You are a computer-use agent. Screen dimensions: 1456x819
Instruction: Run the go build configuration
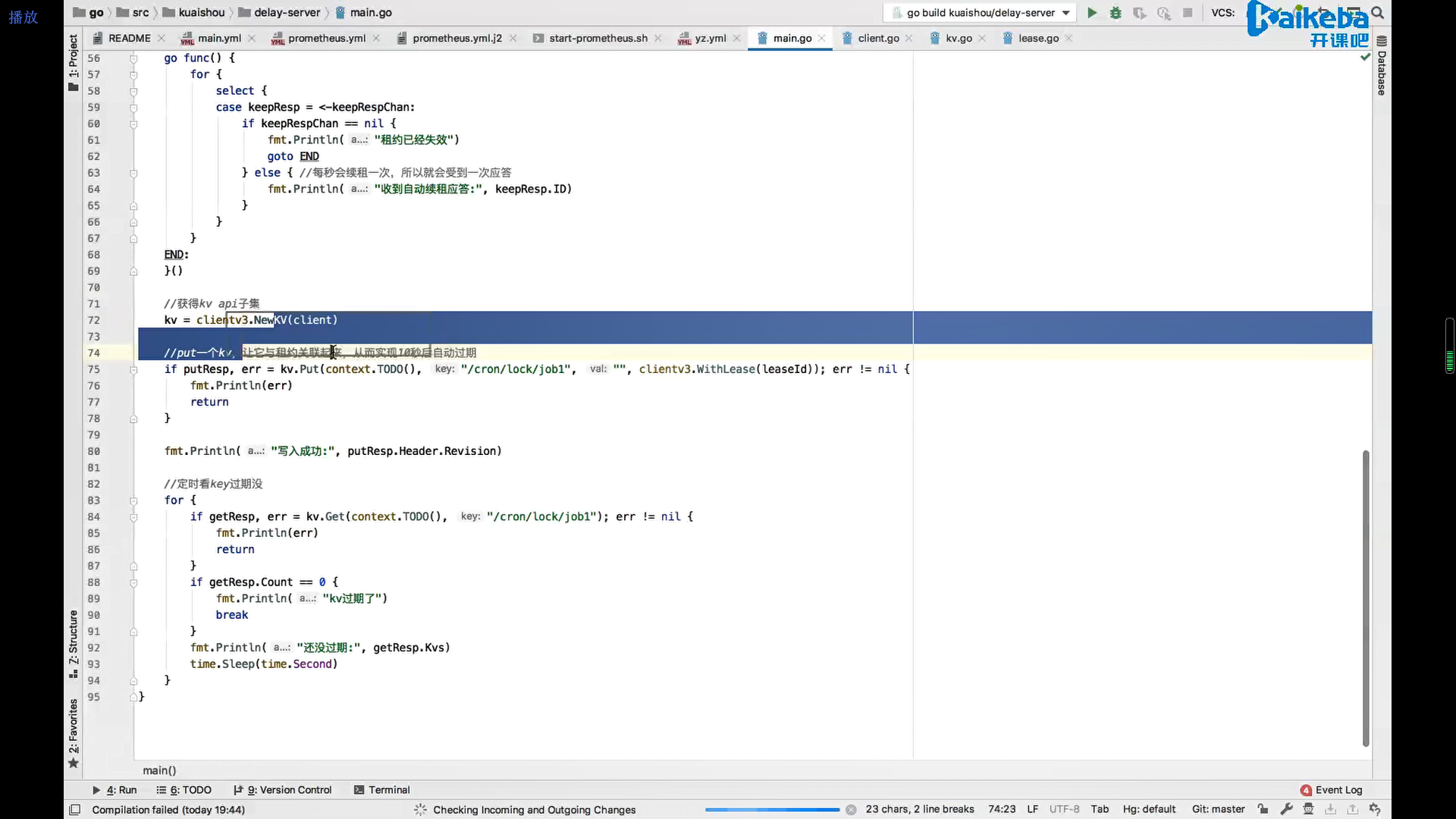click(x=1091, y=13)
